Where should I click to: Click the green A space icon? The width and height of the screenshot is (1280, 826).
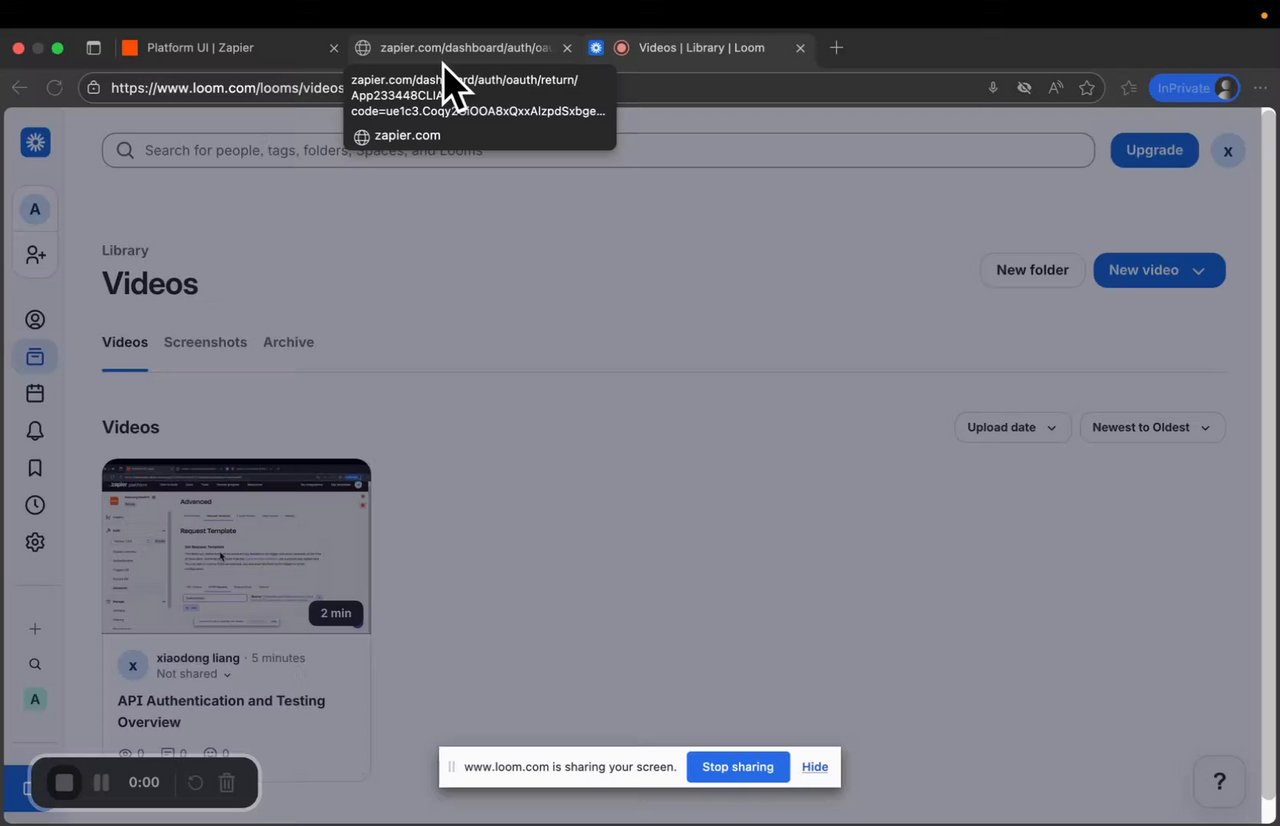pyautogui.click(x=35, y=700)
